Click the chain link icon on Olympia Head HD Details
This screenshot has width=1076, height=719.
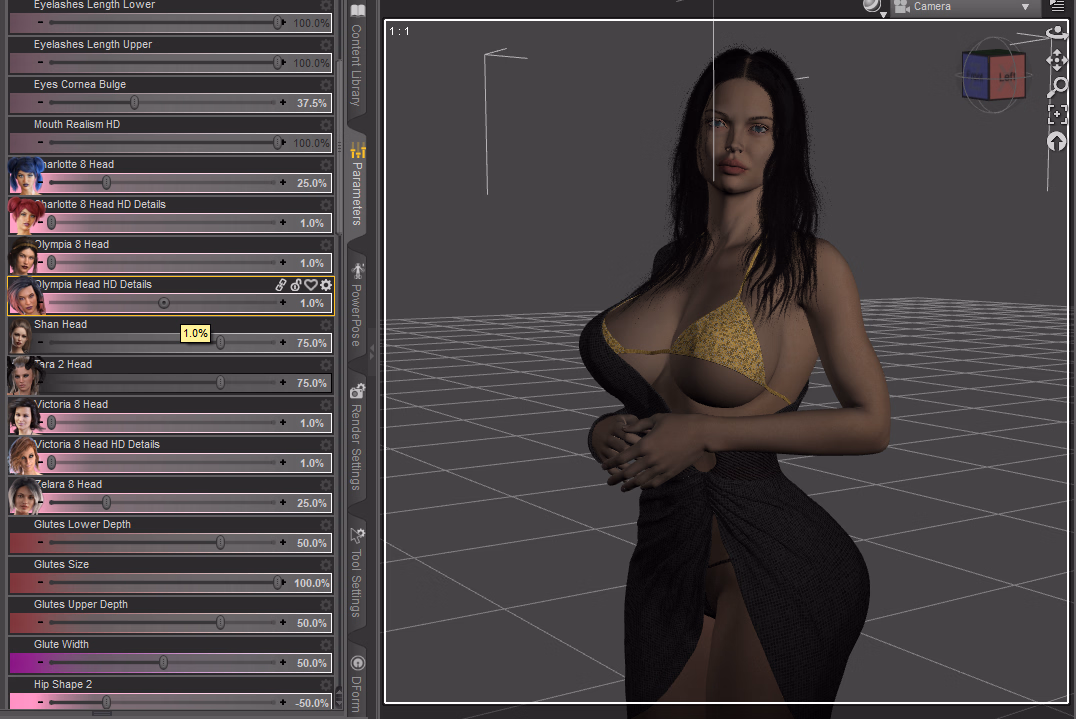pyautogui.click(x=282, y=285)
